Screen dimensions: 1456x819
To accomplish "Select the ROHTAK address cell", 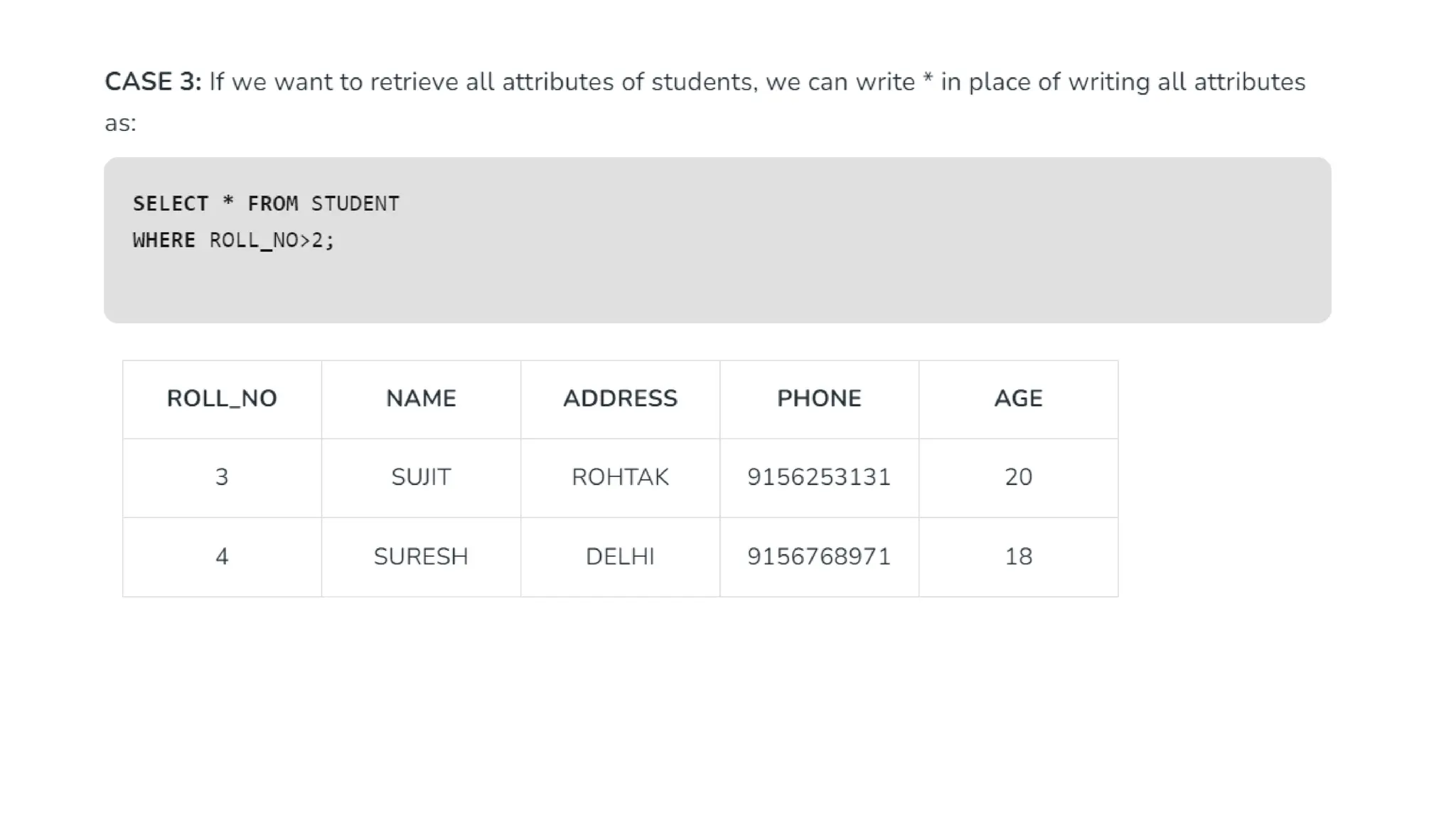I will 620,477.
